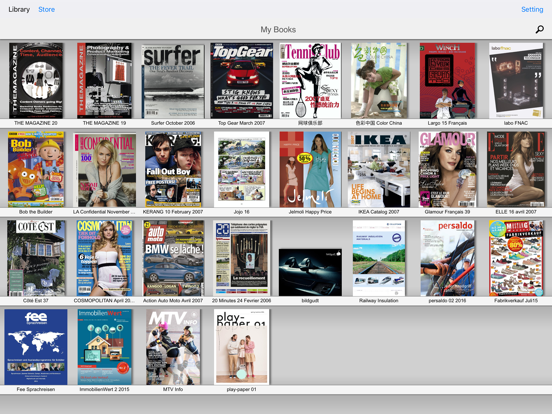Click the 'labo FNAC' title label
This screenshot has width=552, height=414.
[516, 123]
